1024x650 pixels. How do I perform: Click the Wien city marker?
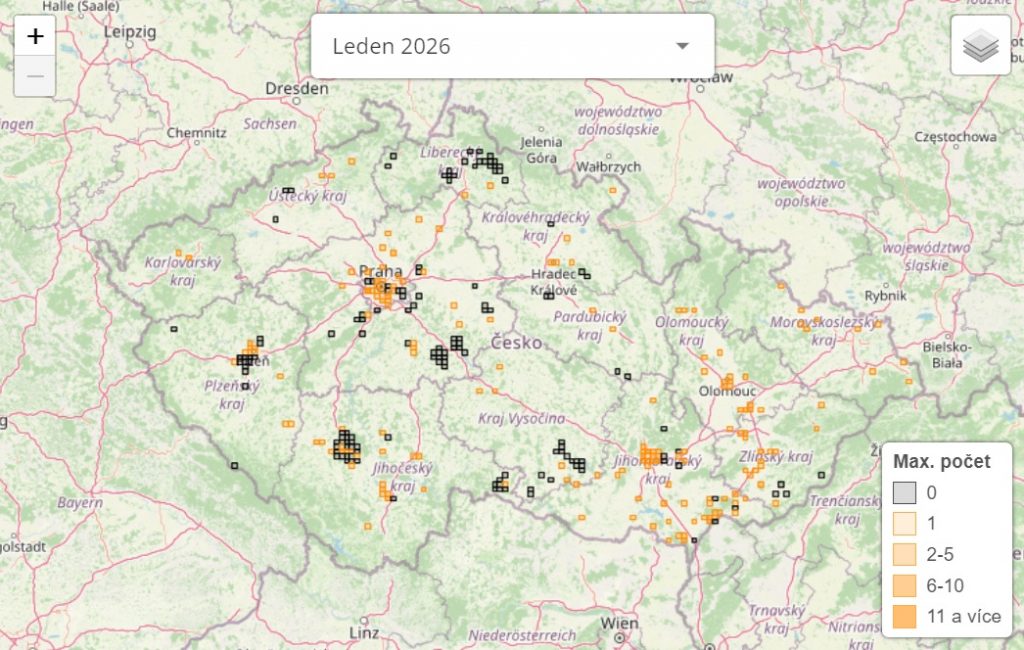point(620,636)
